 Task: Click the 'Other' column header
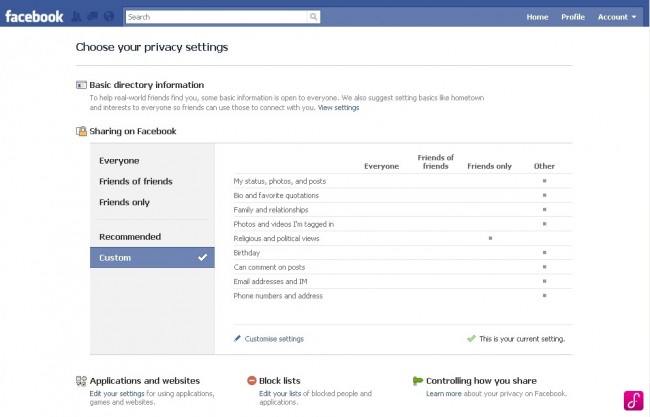[x=544, y=166]
